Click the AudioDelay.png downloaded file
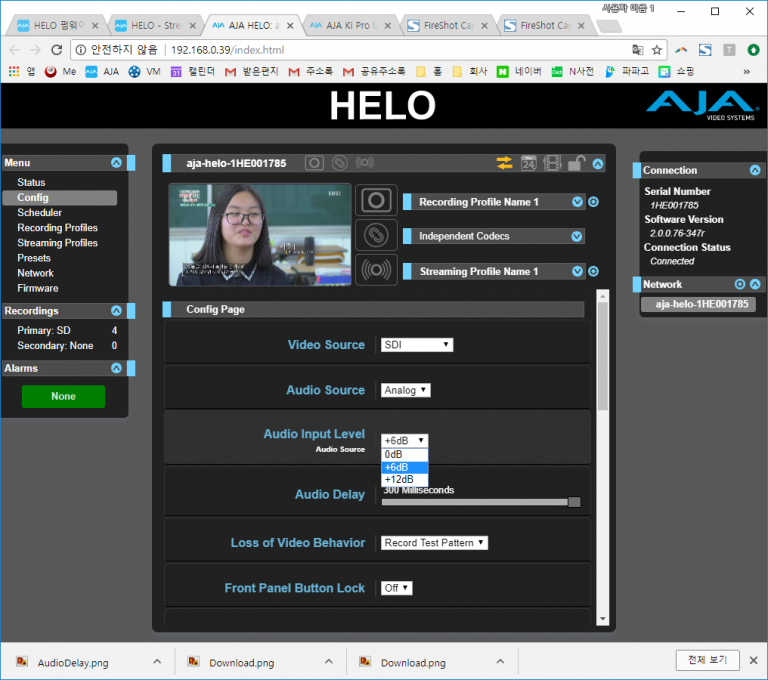The height and width of the screenshot is (680, 768). (73, 663)
